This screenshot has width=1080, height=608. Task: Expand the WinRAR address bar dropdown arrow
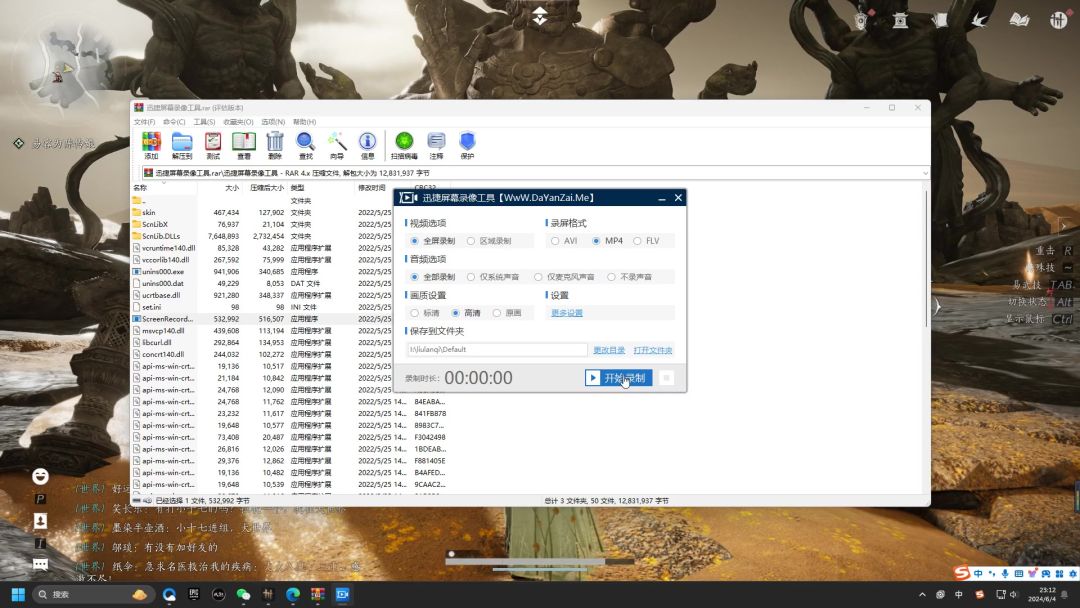click(x=924, y=173)
